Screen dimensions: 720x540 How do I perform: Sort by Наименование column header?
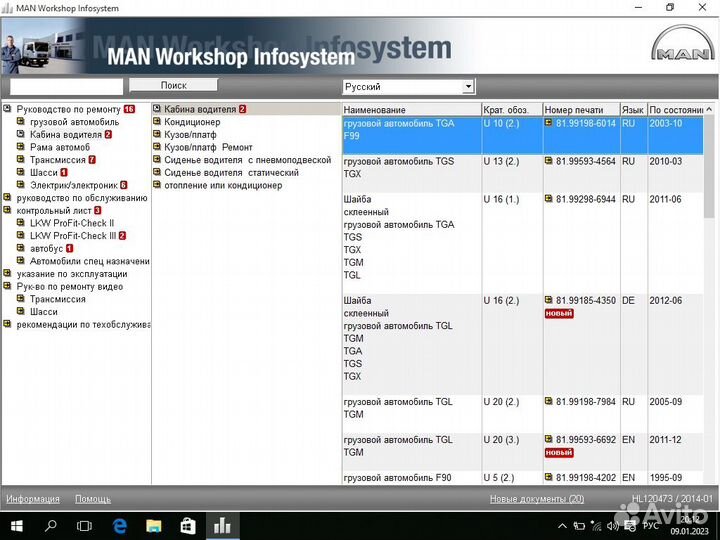[x=411, y=110]
